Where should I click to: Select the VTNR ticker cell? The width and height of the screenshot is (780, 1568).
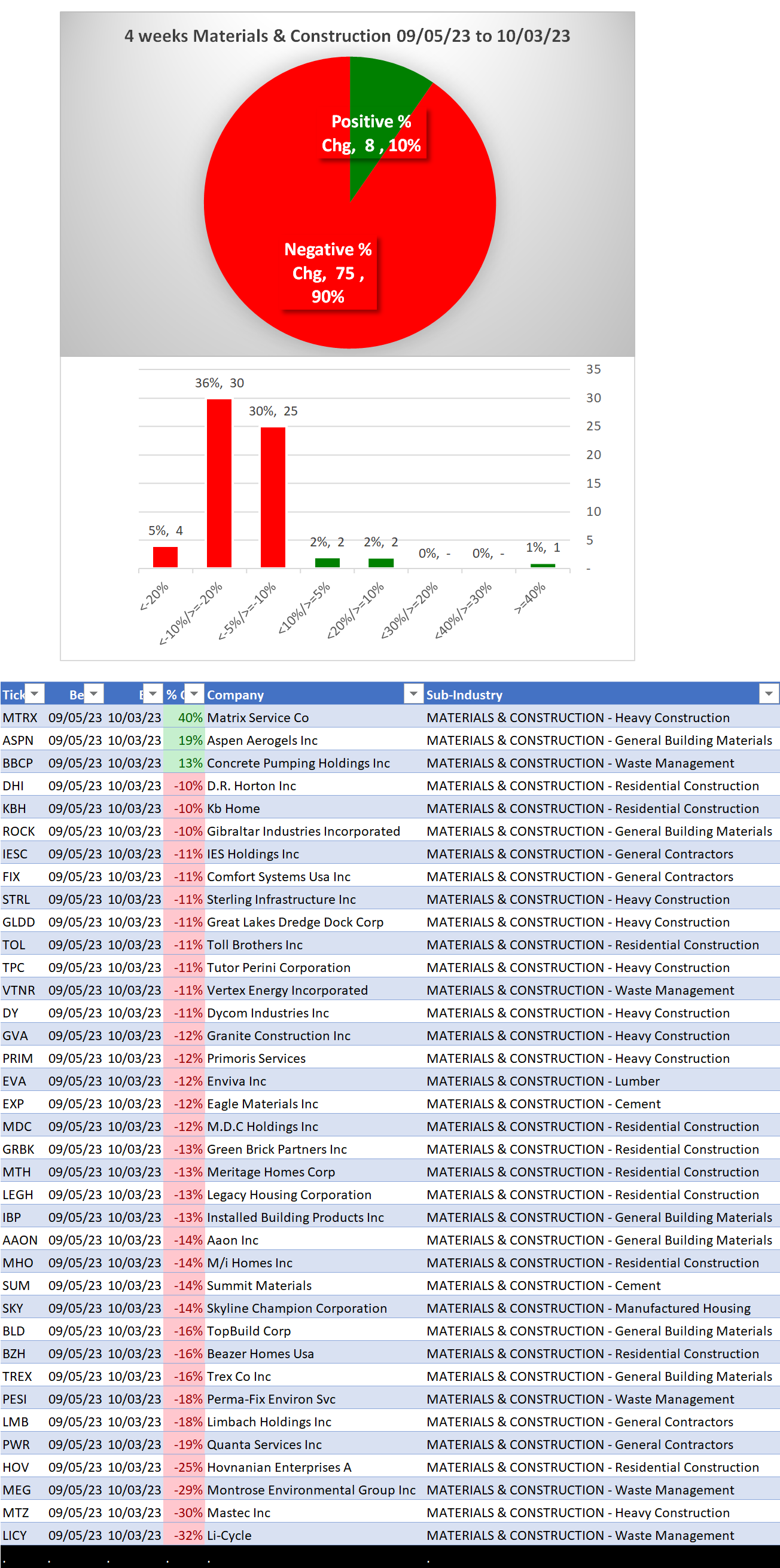23,990
